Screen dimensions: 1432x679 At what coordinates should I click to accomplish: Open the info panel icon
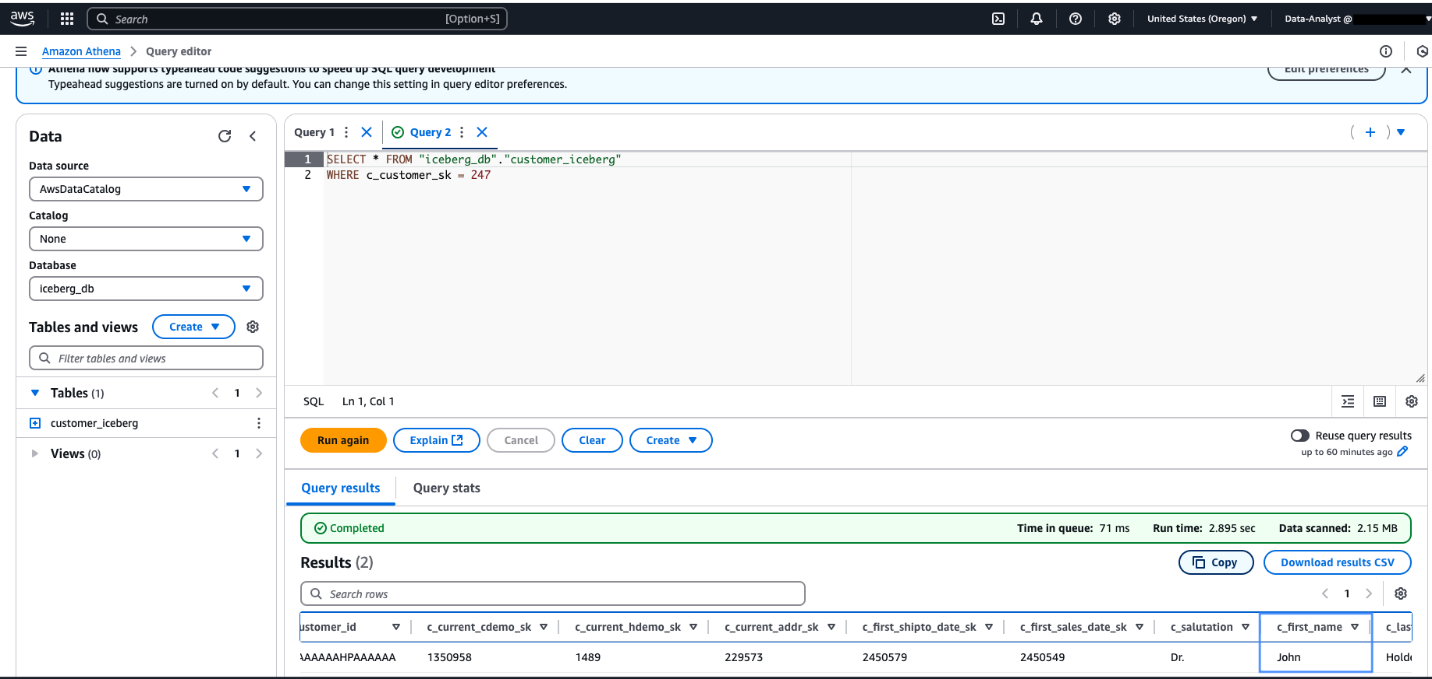coord(1386,51)
